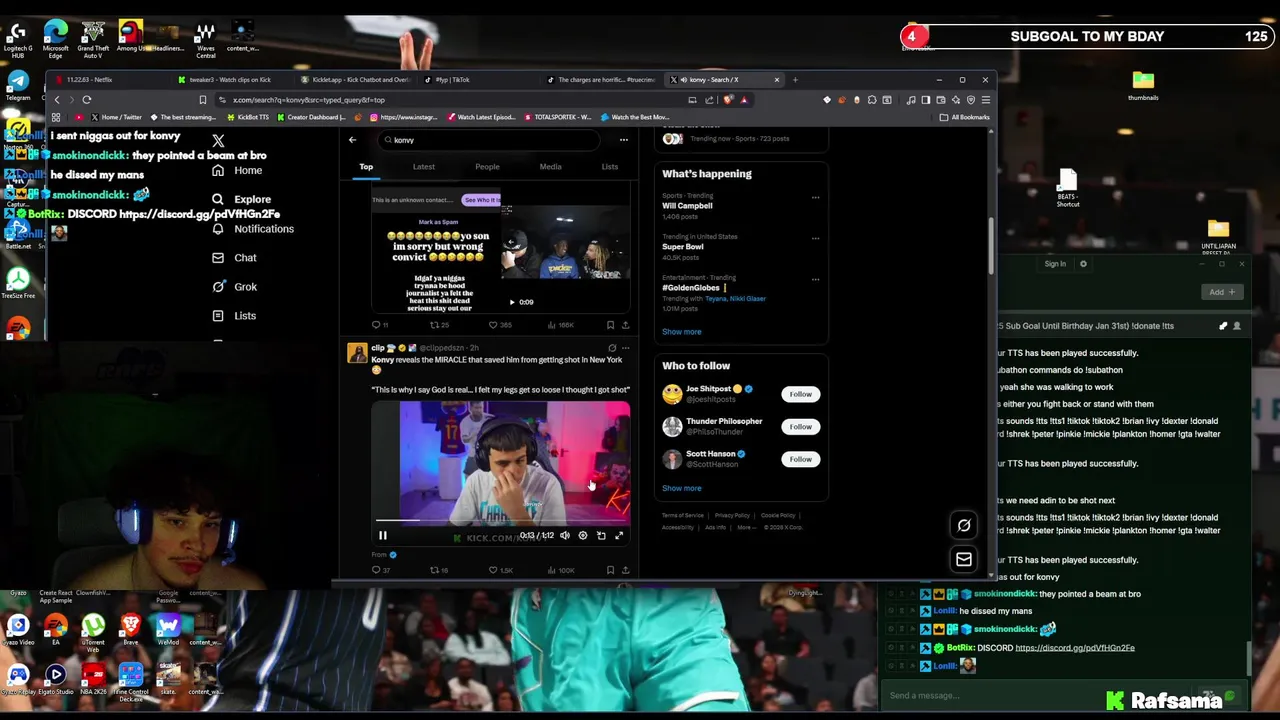Open Home in the X sidebar

238,171
